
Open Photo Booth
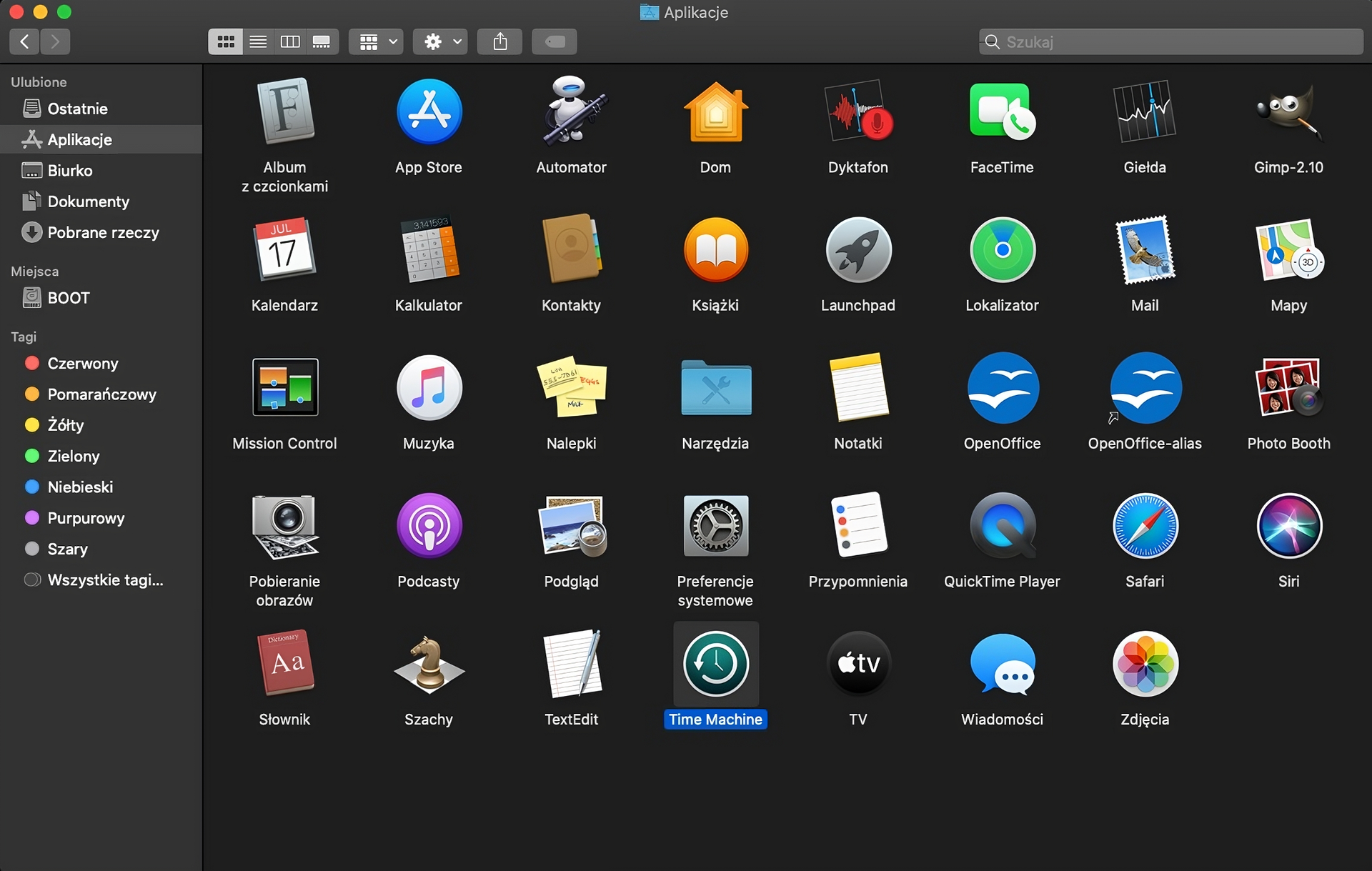(1288, 388)
